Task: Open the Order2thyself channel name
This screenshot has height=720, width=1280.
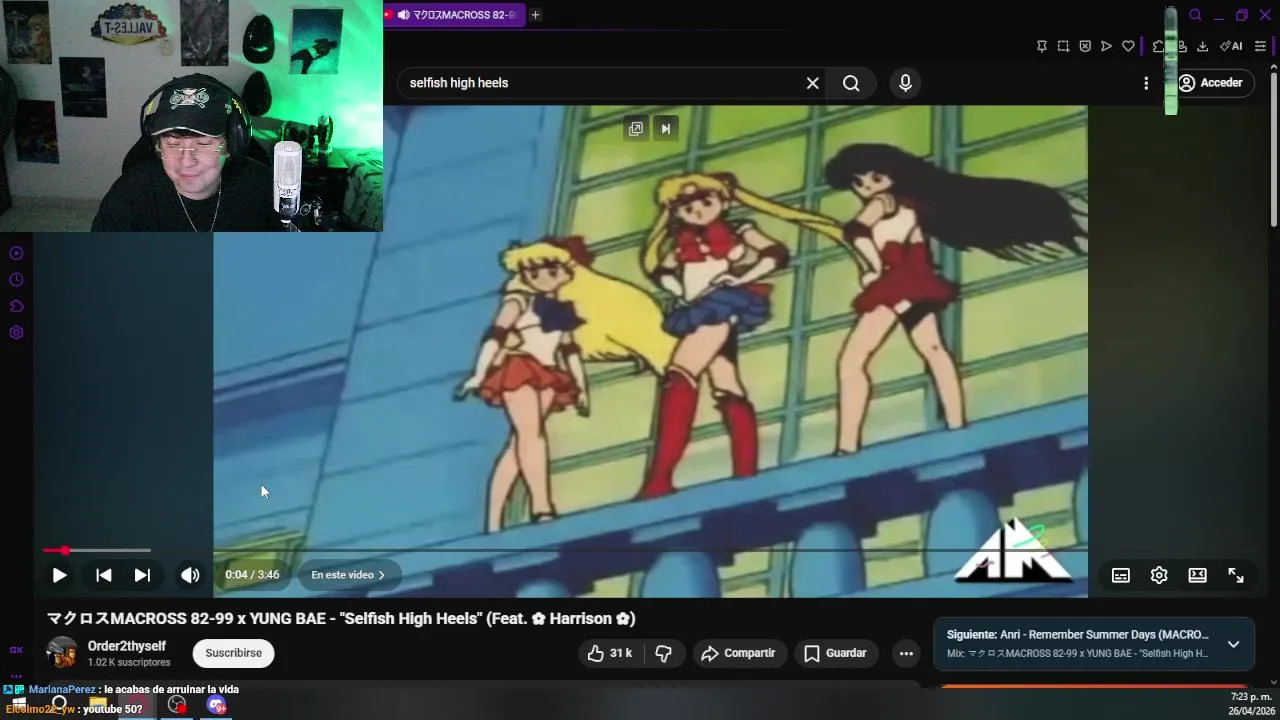Action: (127, 646)
